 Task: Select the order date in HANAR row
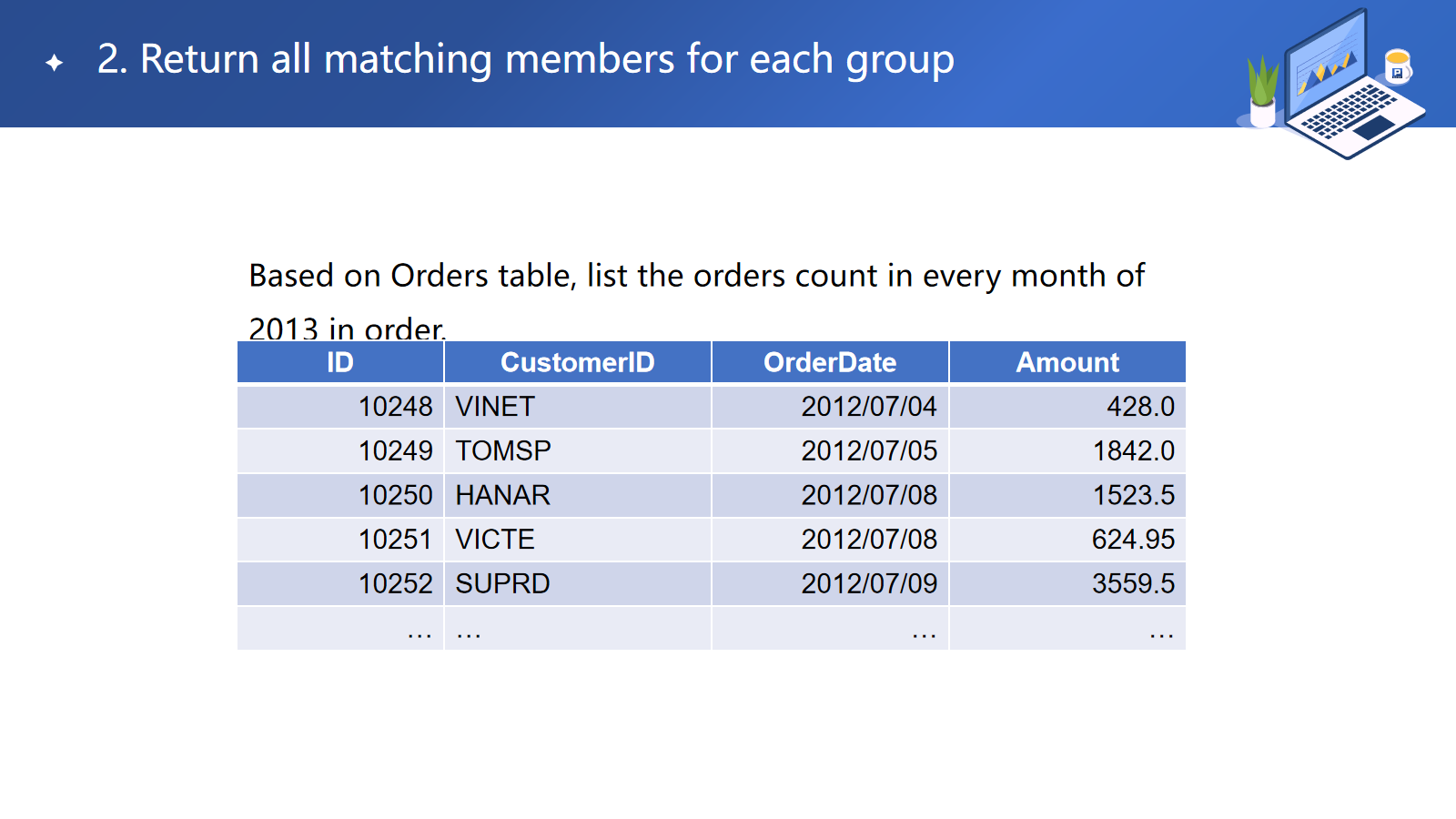point(868,495)
